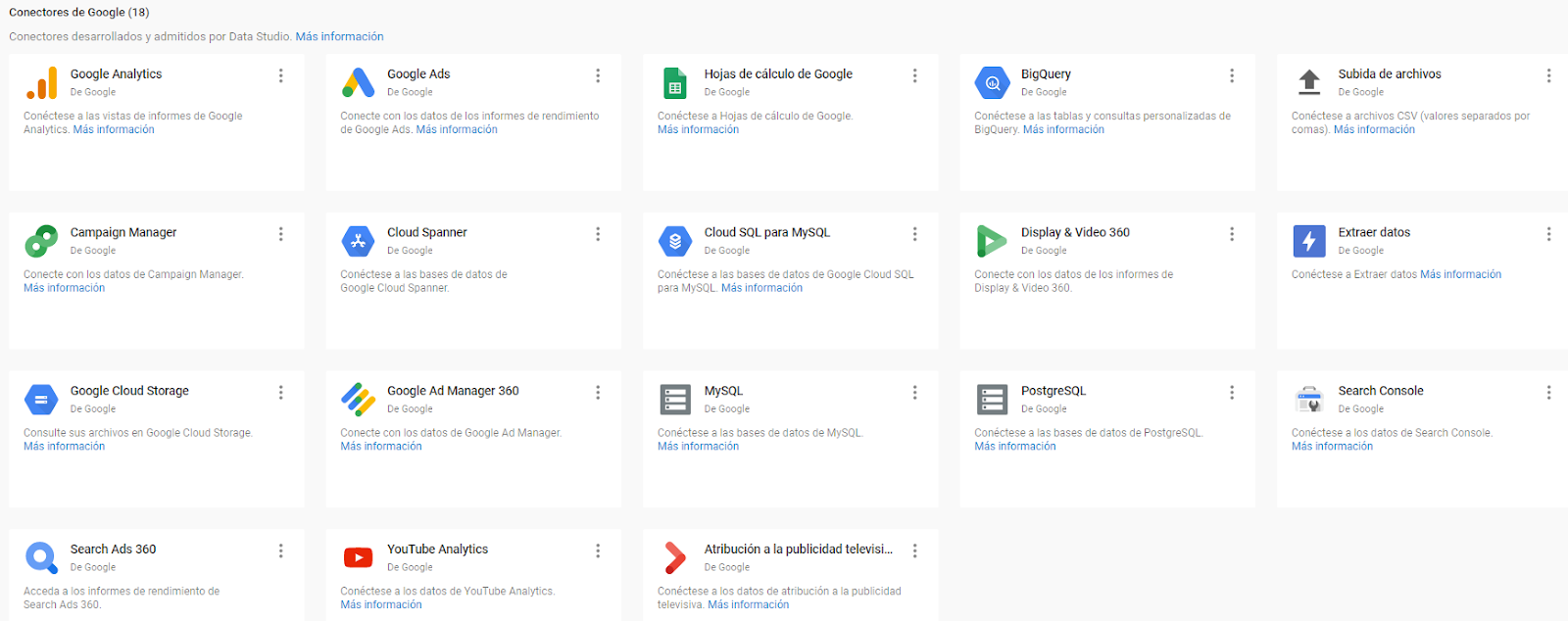
Task: Click the Display & Video 360 icon
Action: [992, 241]
